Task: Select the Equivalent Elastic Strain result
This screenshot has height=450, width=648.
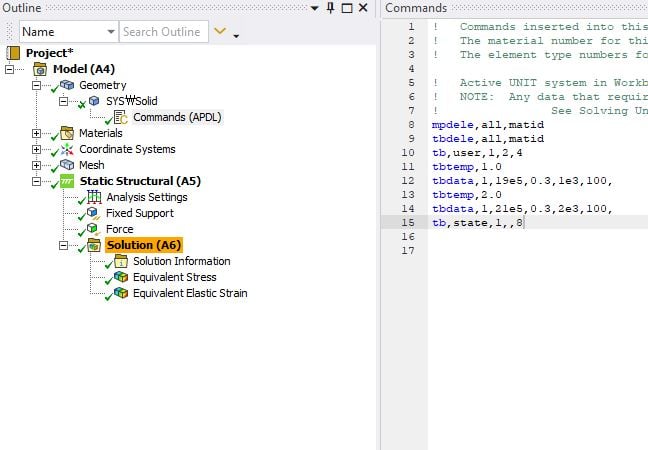Action: tap(190, 293)
